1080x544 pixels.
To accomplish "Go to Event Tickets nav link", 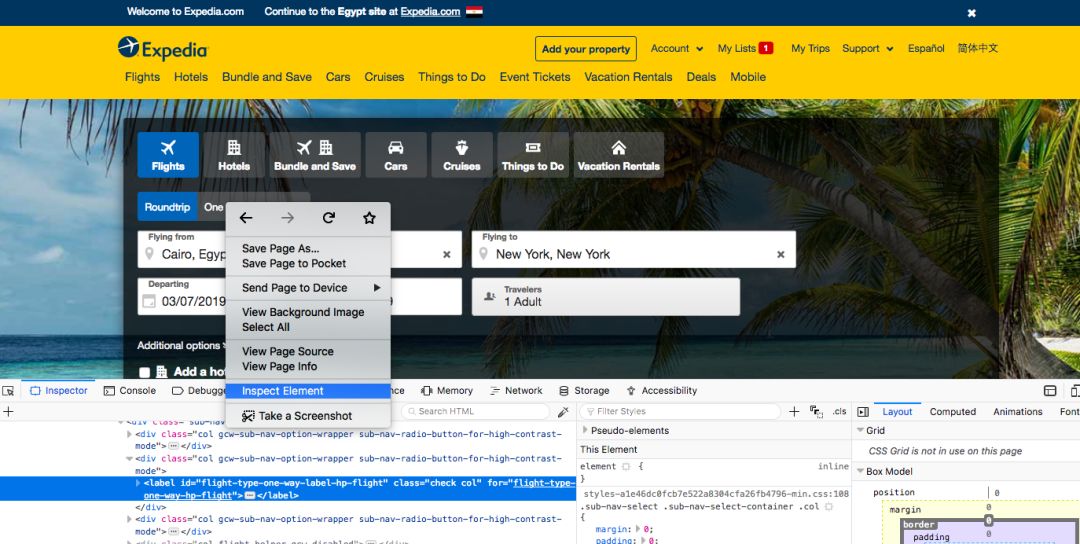I will (535, 77).
